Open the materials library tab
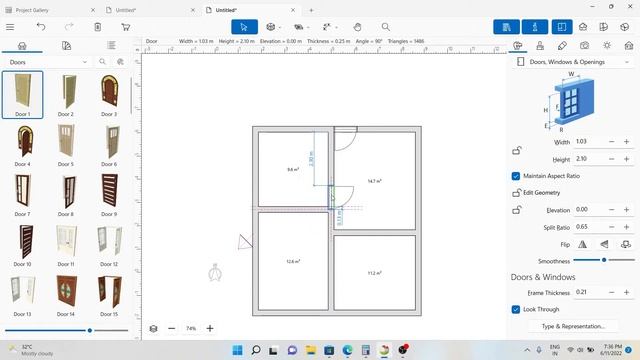Viewport: 640px width, 360px height. pos(67,45)
